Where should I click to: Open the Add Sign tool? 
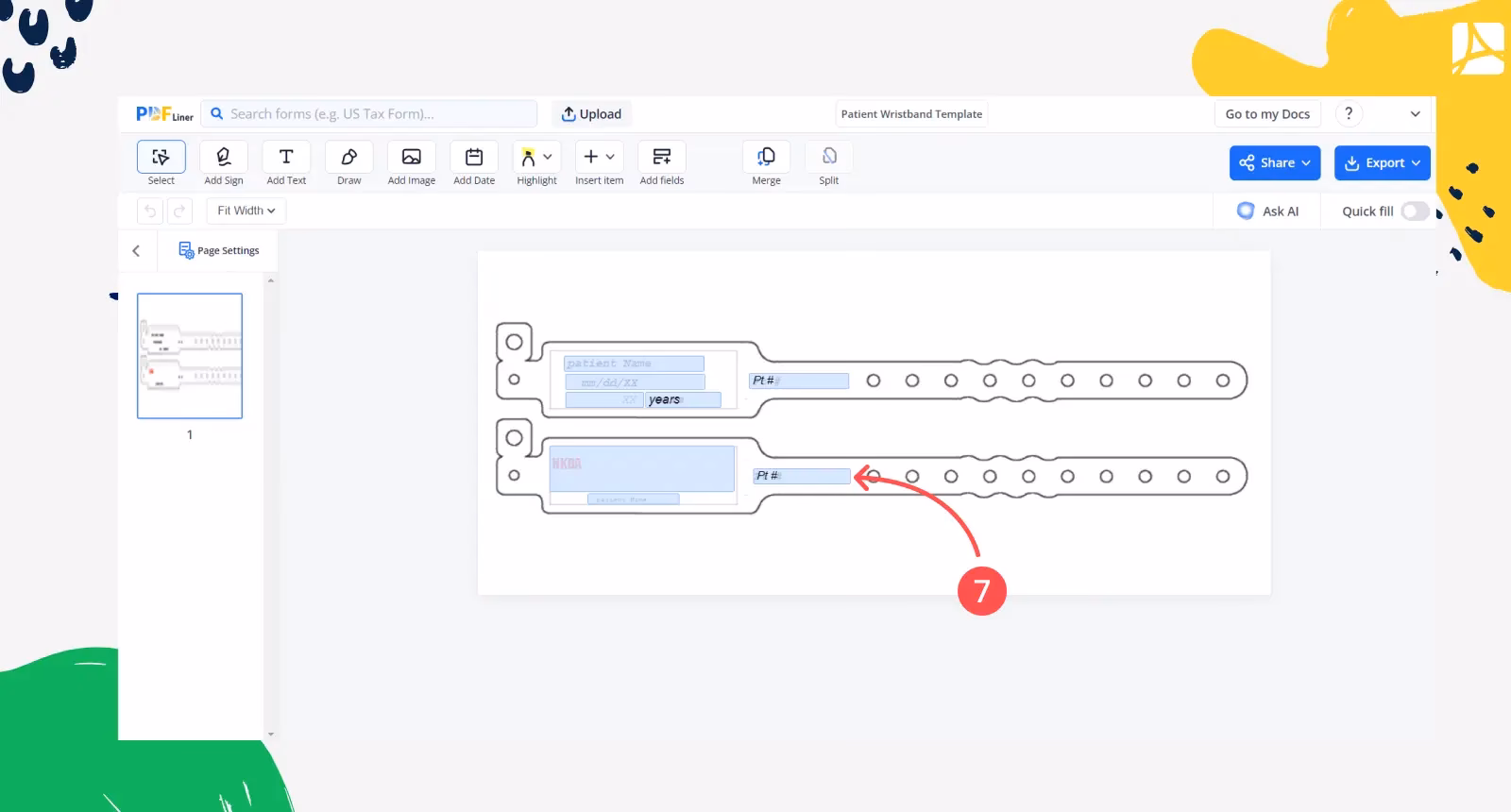click(x=224, y=158)
